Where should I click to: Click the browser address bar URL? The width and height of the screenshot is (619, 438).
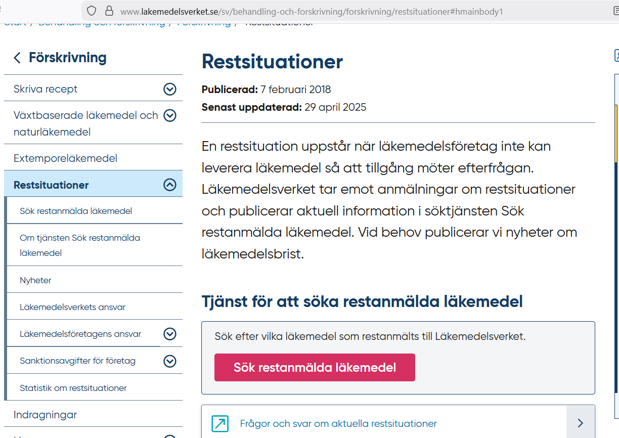tap(310, 11)
